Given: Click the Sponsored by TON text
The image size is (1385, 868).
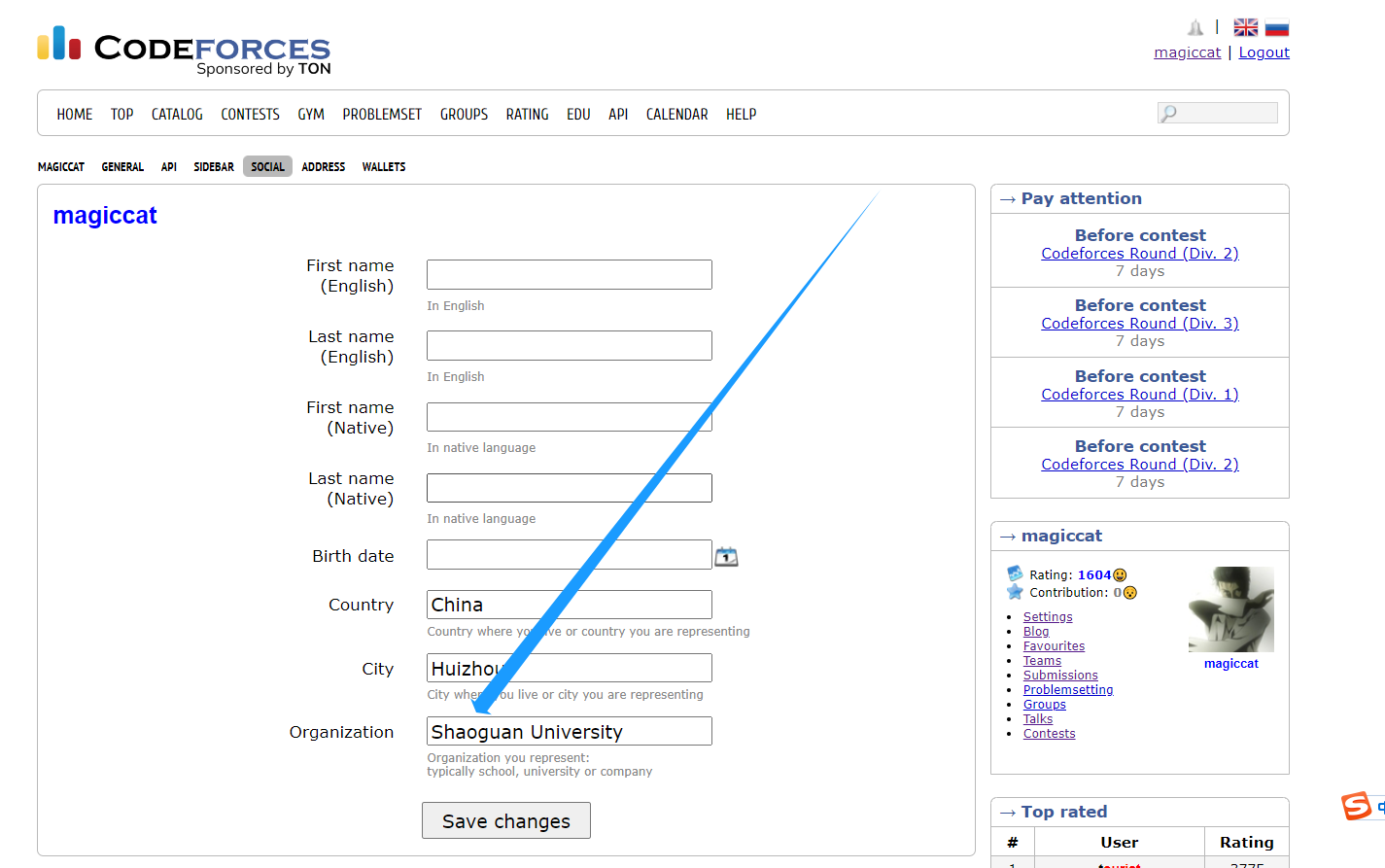Looking at the screenshot, I should (x=263, y=69).
